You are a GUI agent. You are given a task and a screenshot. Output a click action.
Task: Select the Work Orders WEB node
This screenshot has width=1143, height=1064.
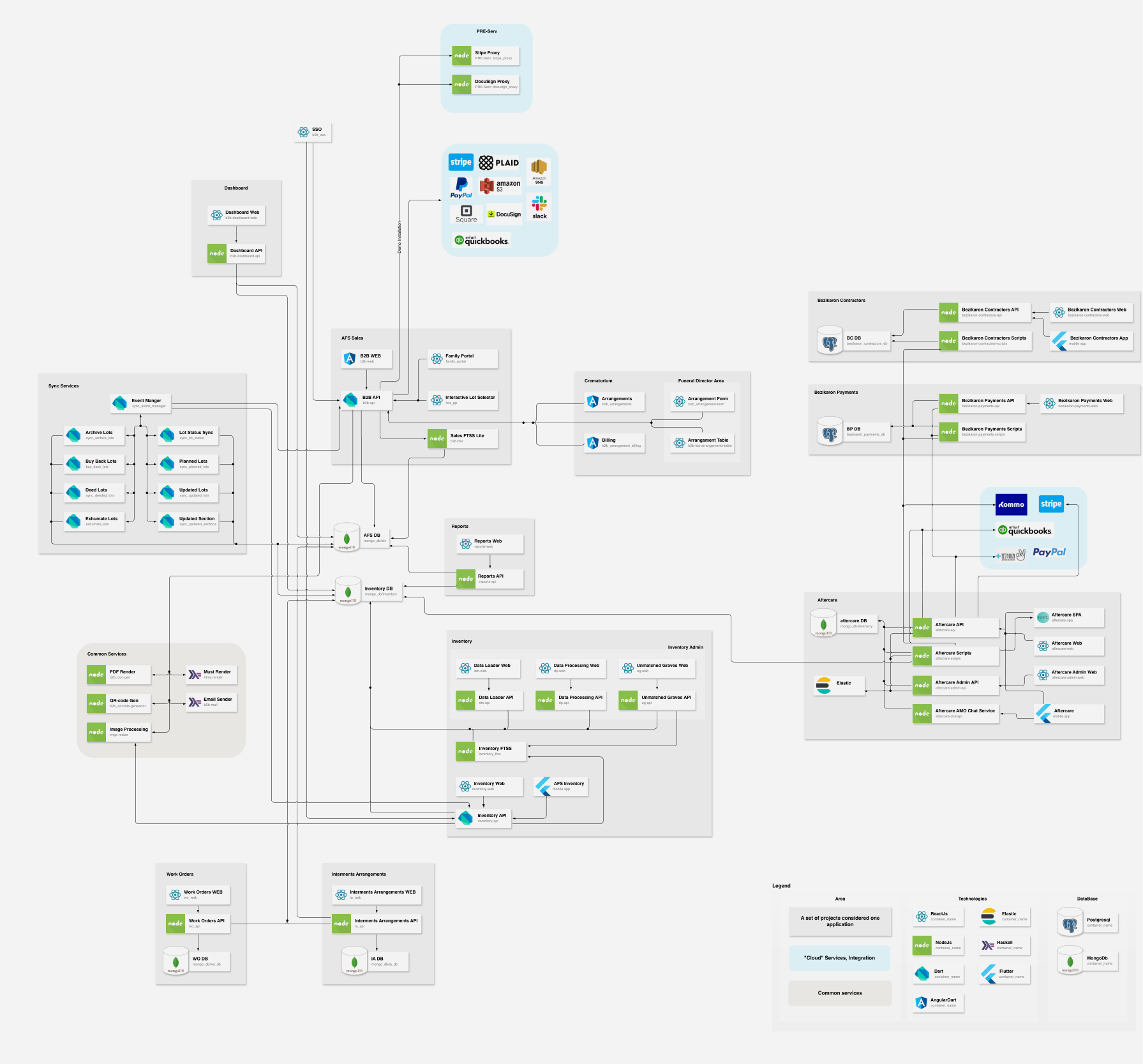(x=198, y=894)
